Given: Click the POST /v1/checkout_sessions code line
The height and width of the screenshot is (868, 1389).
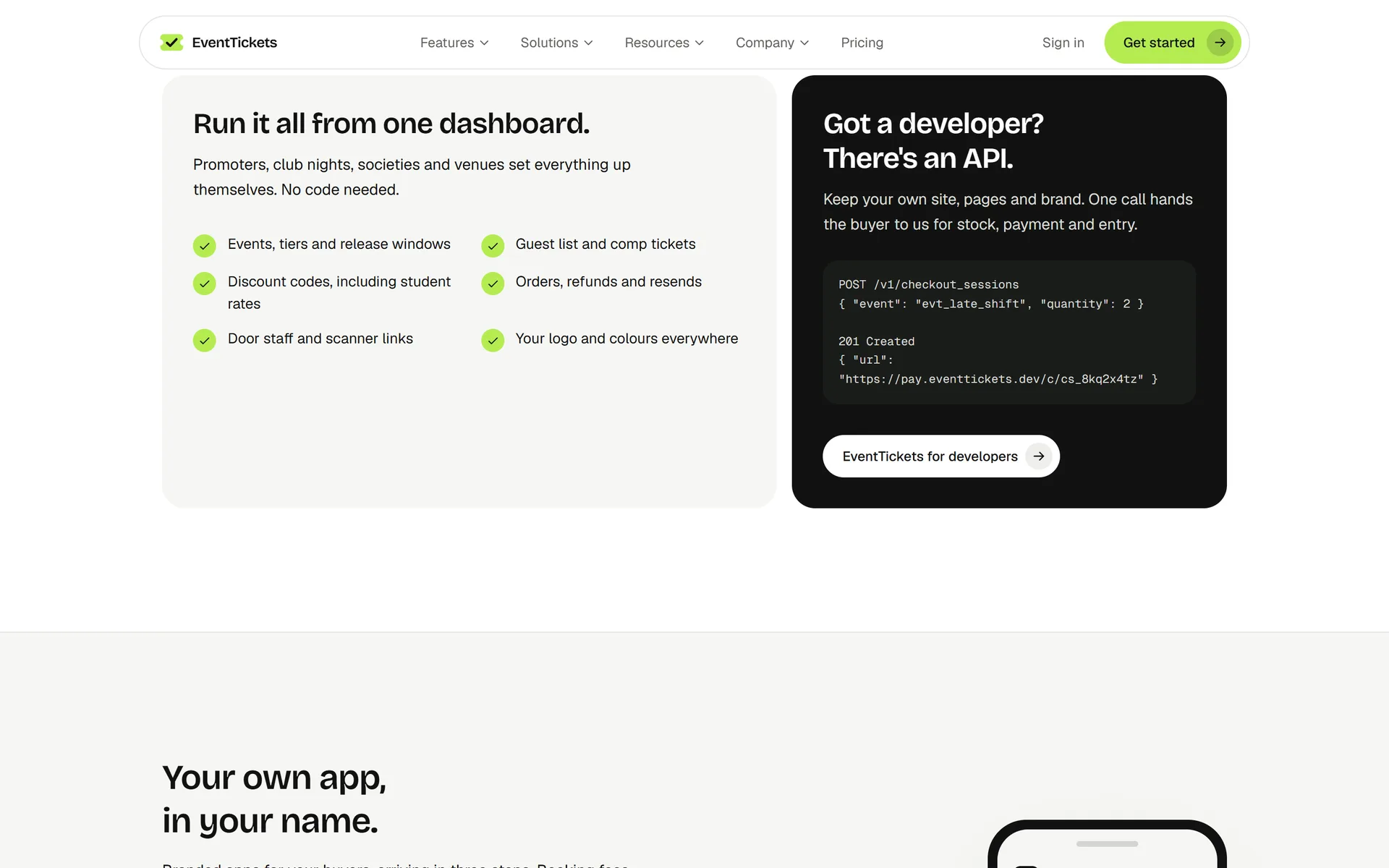Looking at the screenshot, I should [x=928, y=285].
